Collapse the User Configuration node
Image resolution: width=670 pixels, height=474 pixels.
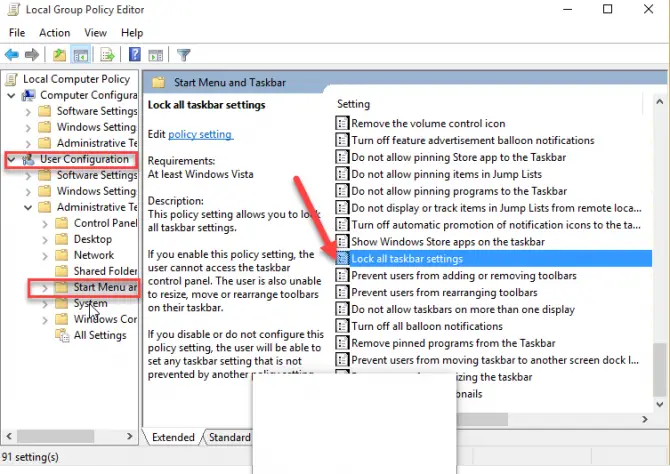(12, 159)
